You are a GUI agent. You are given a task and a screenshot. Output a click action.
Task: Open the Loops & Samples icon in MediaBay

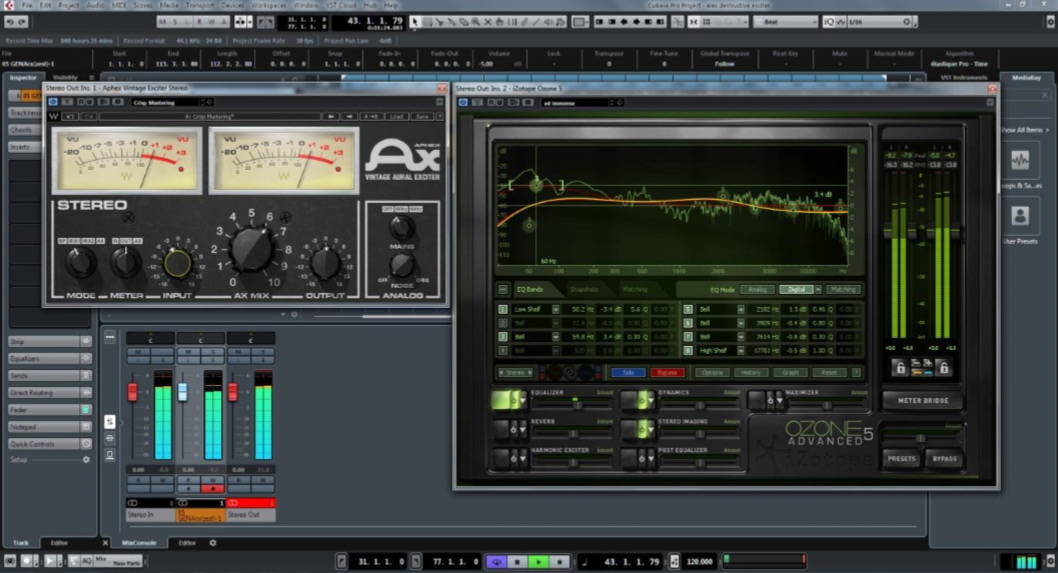pos(1020,161)
